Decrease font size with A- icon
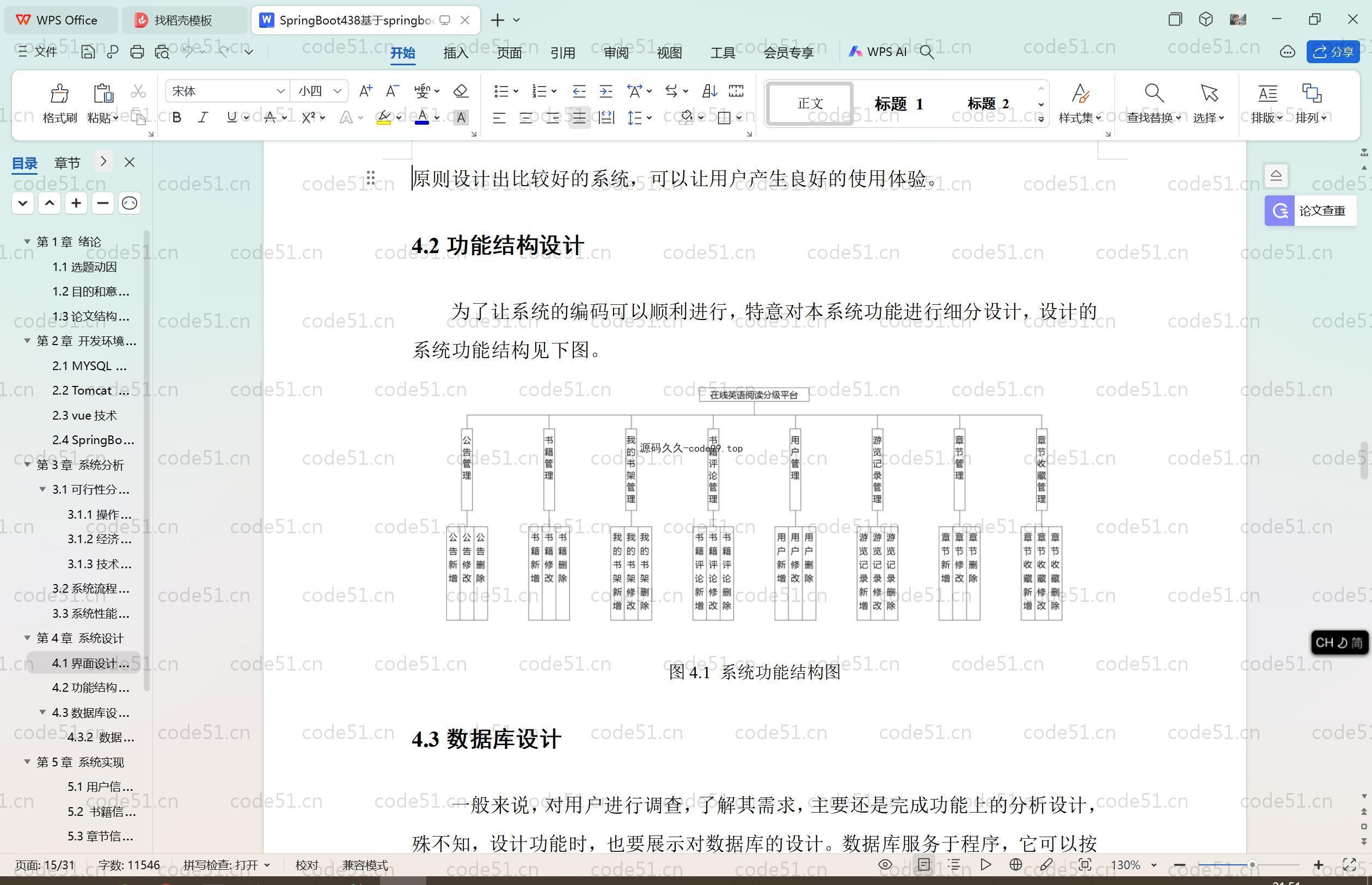 point(393,91)
